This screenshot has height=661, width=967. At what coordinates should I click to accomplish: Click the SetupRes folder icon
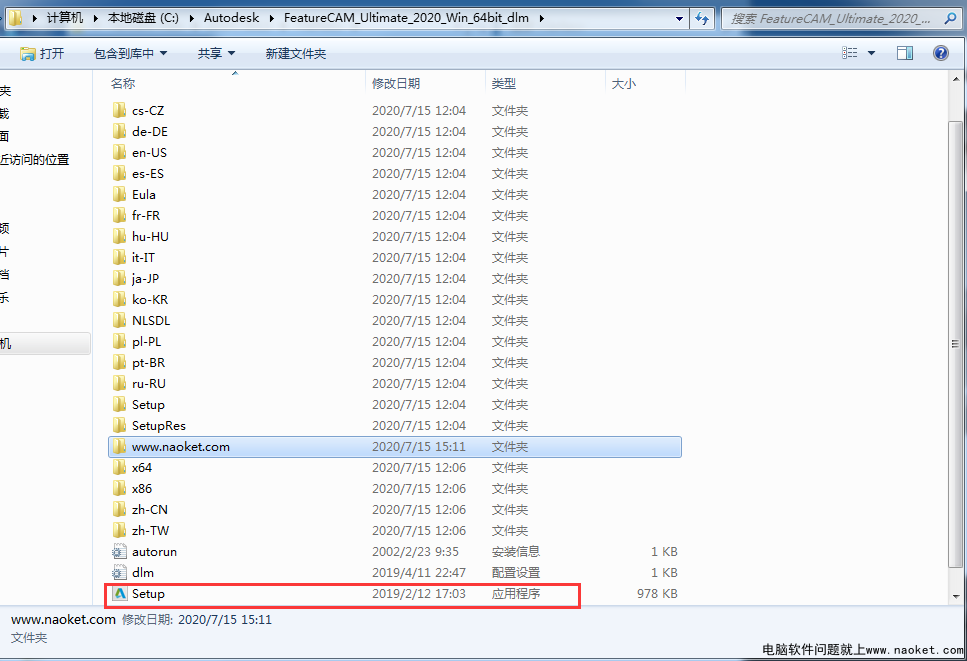coord(120,425)
